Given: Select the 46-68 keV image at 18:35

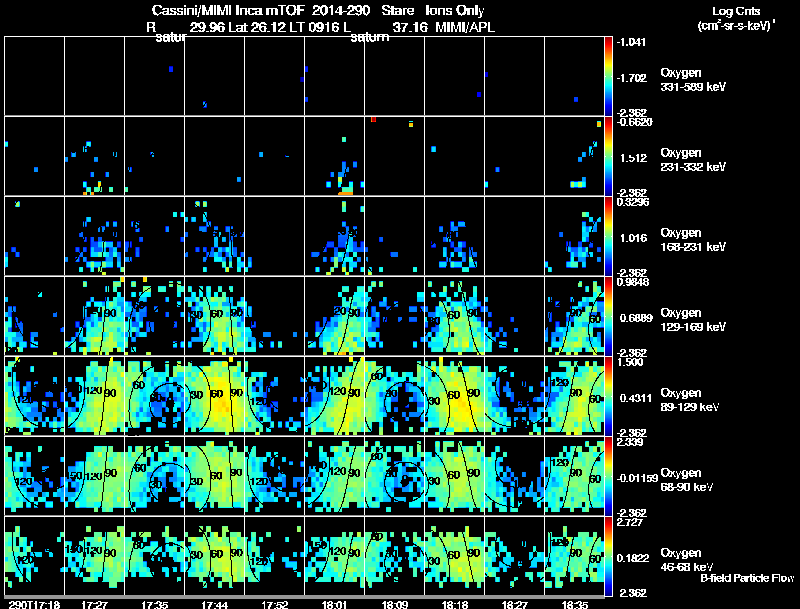Looking at the screenshot, I should click(x=574, y=556).
